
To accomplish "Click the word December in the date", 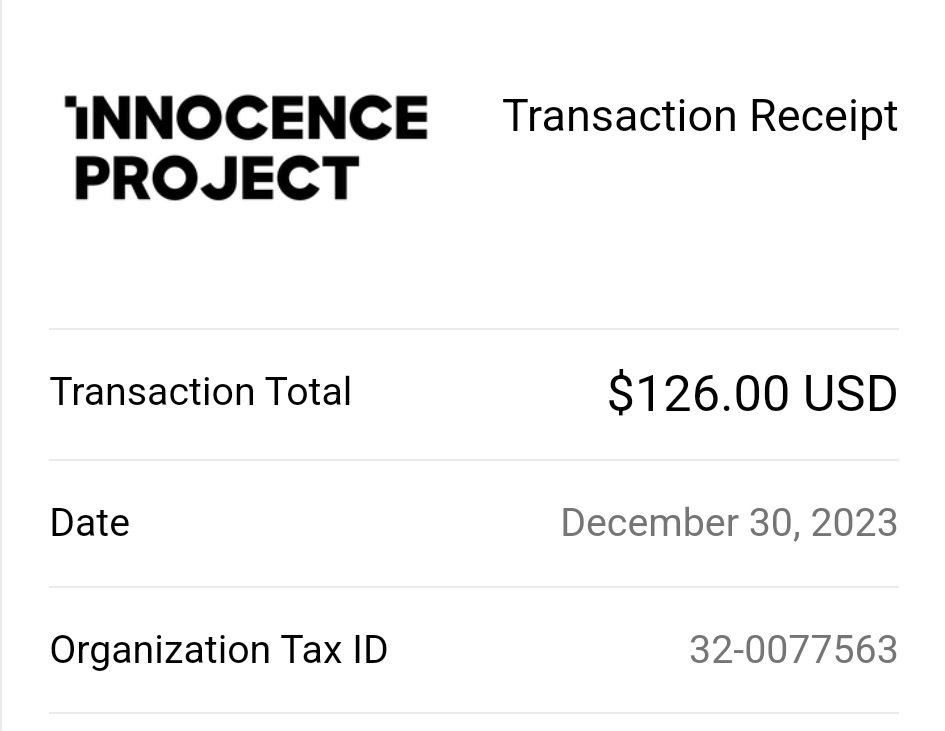I will pyautogui.click(x=649, y=522).
